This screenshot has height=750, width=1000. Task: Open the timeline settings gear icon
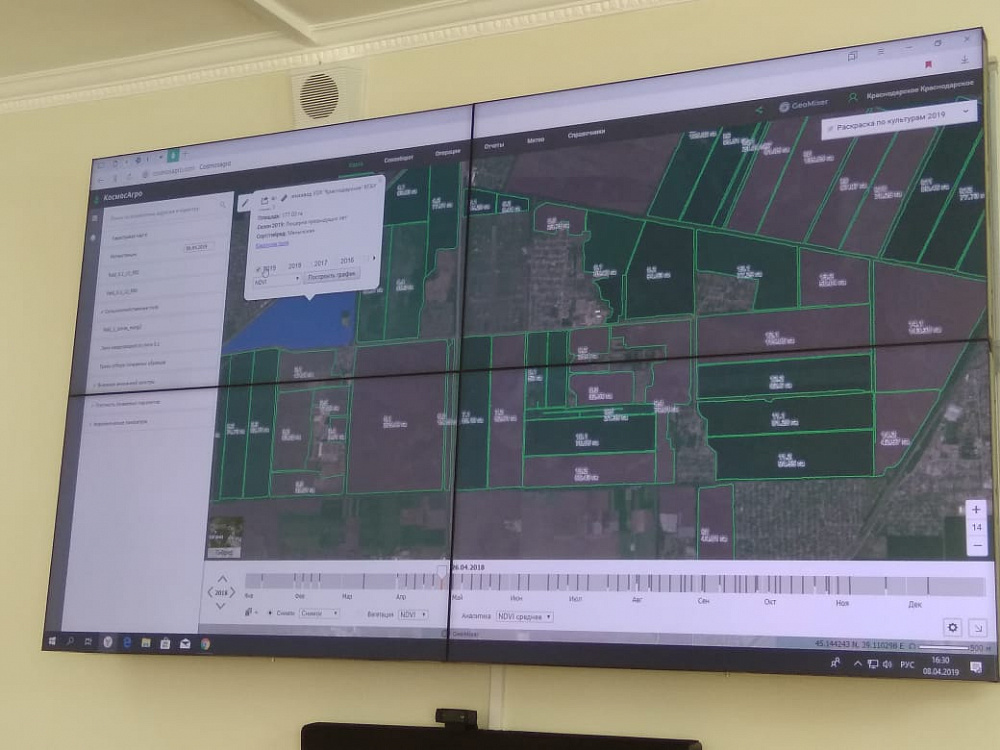952,627
